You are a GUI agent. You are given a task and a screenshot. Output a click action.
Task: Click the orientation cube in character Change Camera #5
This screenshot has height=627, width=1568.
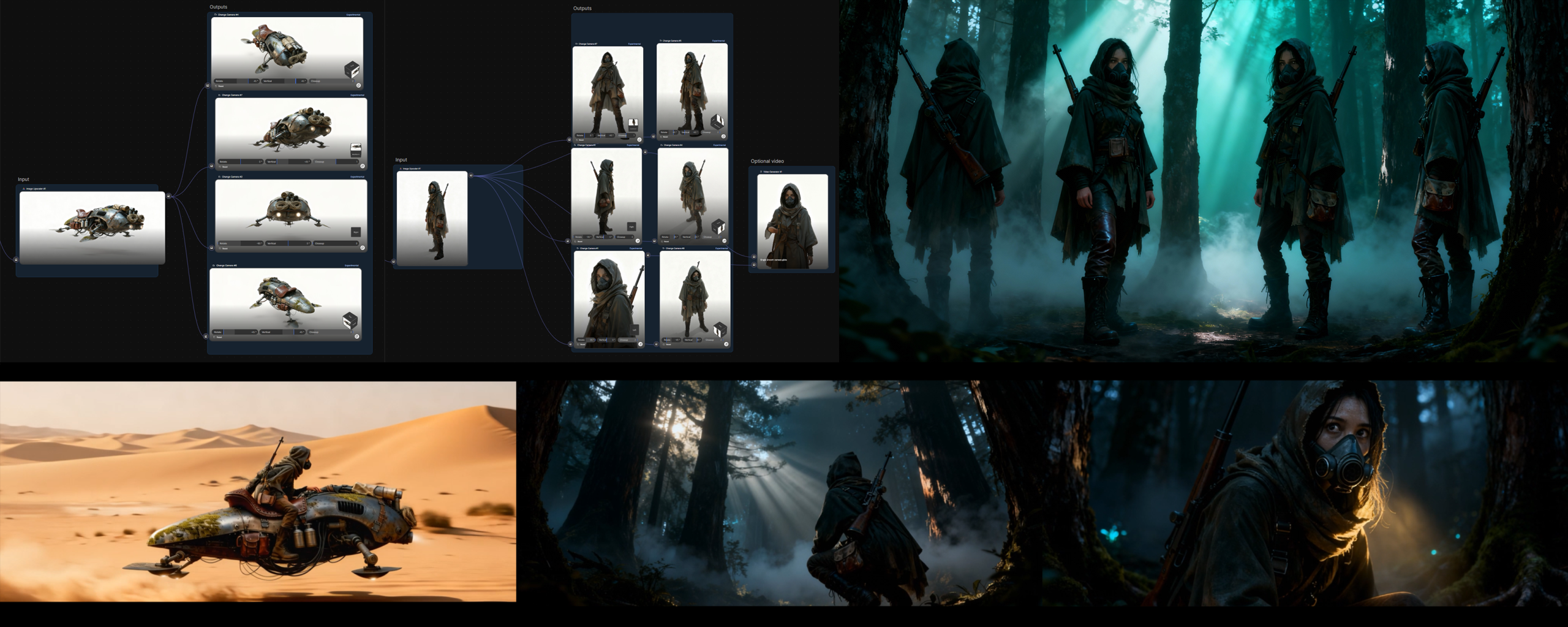717,121
